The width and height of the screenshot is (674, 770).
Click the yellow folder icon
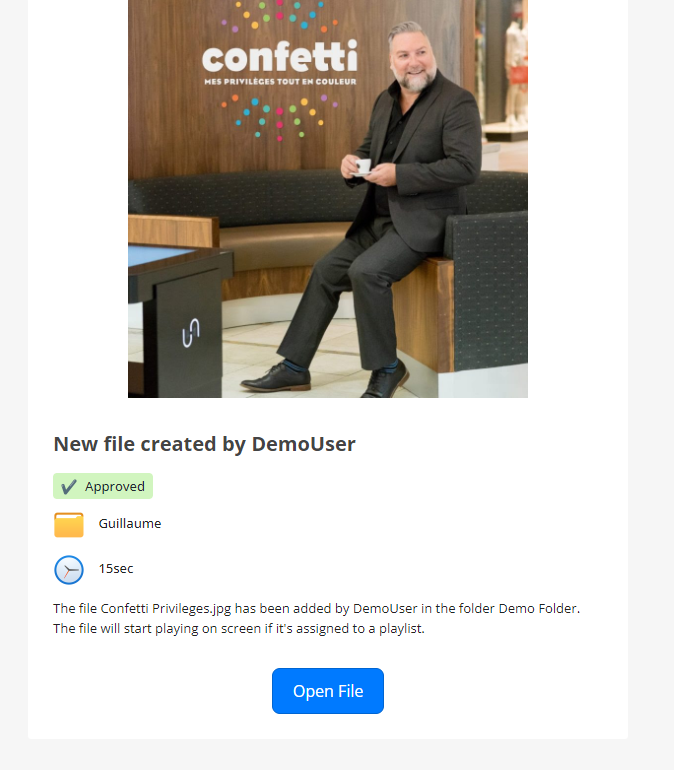(69, 524)
